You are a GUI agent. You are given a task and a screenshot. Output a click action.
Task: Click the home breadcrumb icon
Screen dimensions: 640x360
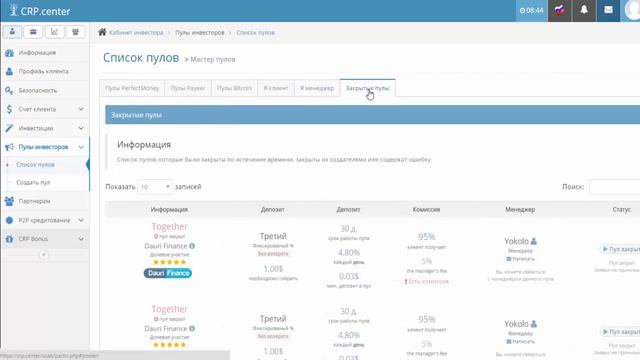(x=102, y=32)
